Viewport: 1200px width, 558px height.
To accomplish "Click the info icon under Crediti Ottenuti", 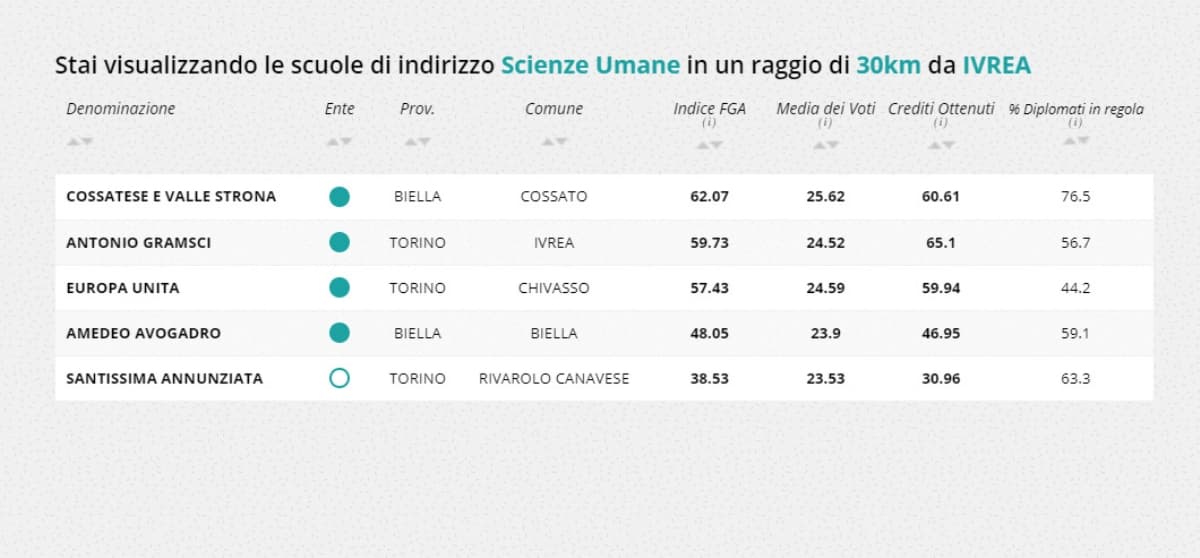I will click(x=940, y=123).
